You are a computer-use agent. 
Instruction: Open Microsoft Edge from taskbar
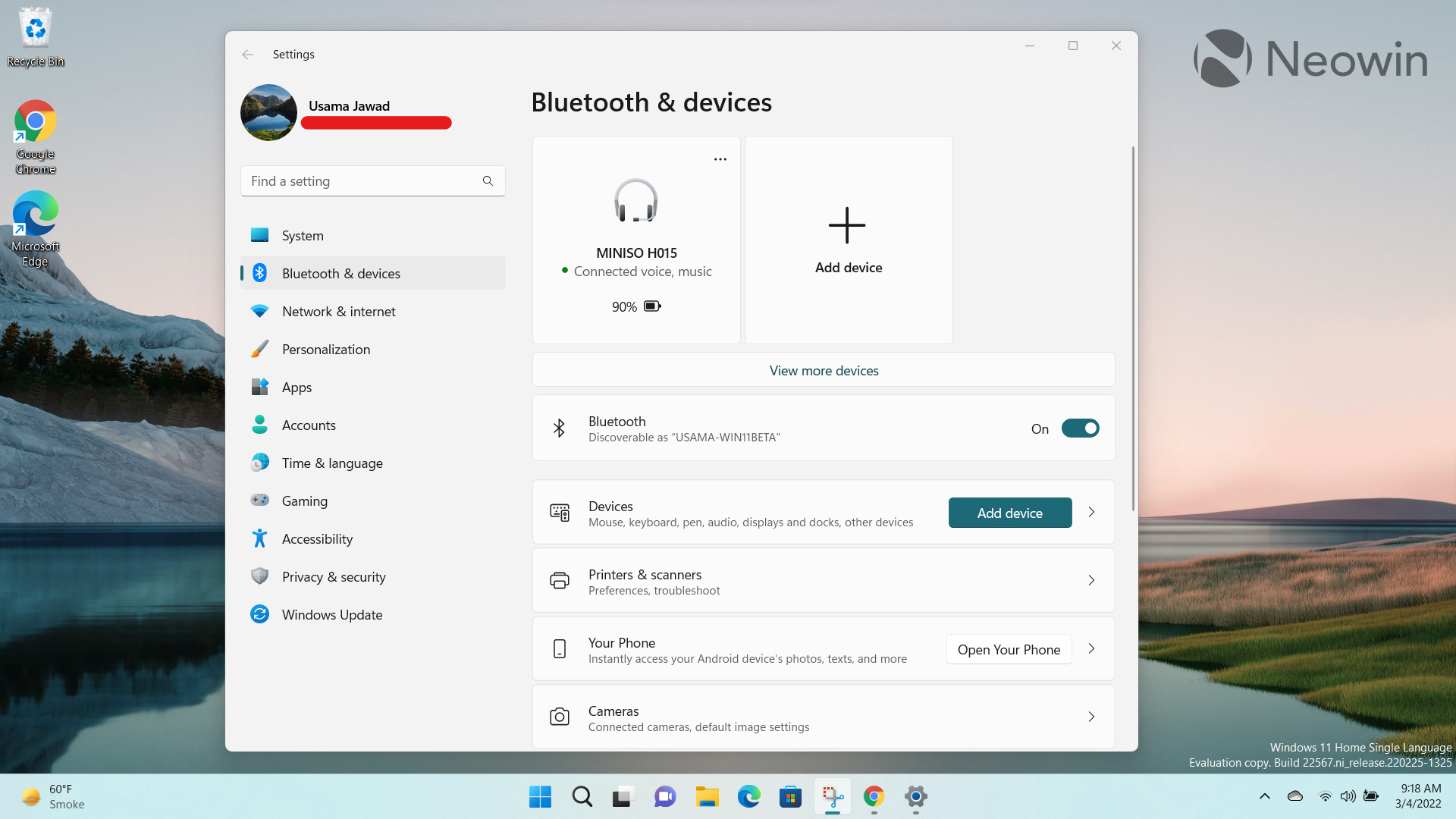point(748,796)
